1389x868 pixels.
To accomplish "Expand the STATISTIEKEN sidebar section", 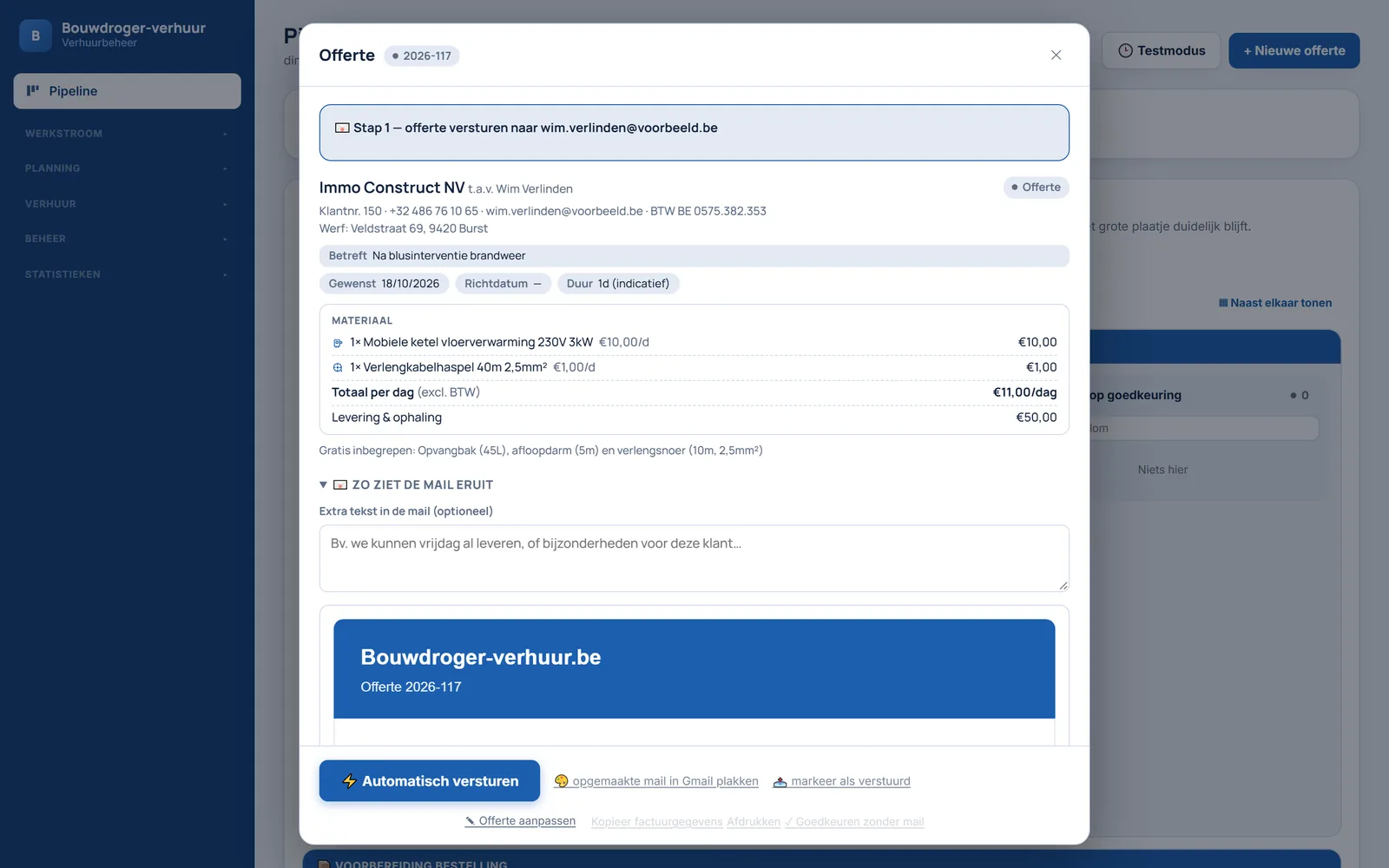I will click(x=127, y=274).
